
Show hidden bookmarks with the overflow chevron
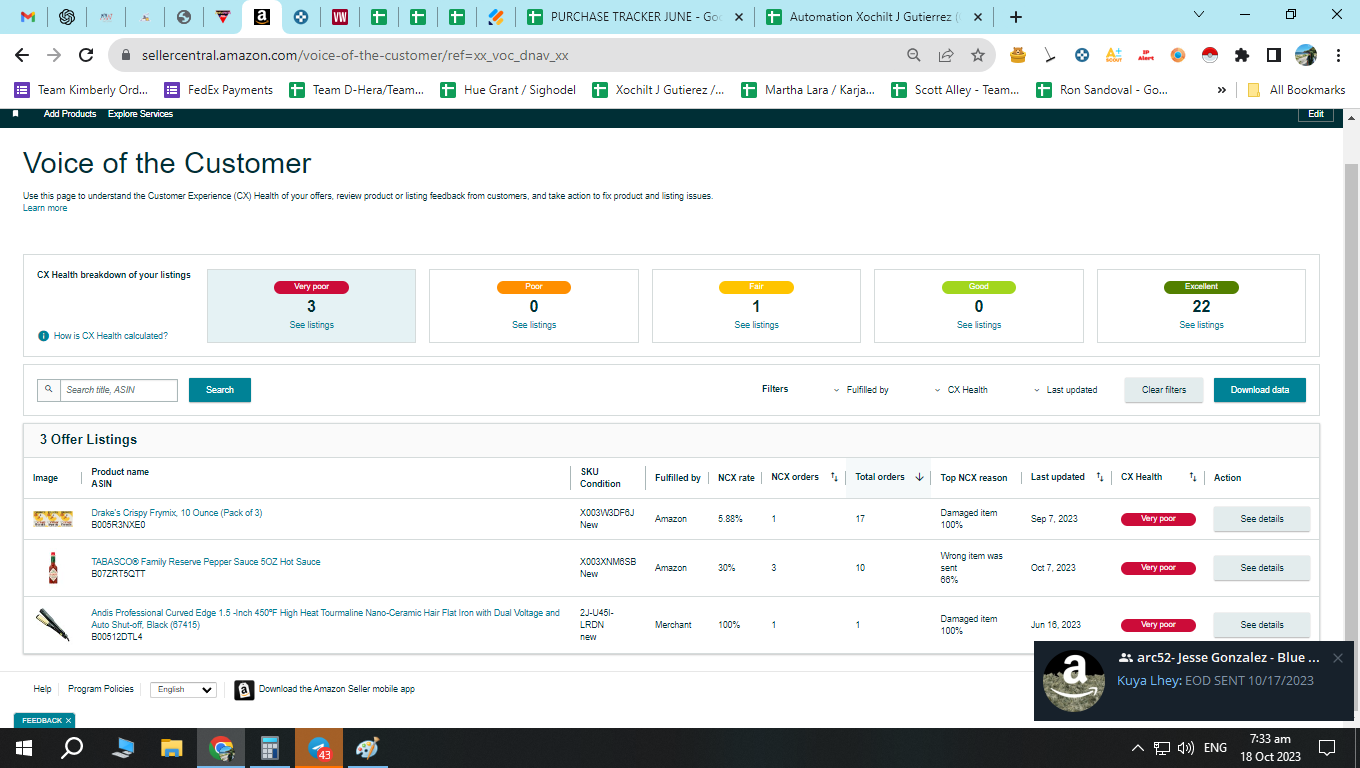point(1221,90)
